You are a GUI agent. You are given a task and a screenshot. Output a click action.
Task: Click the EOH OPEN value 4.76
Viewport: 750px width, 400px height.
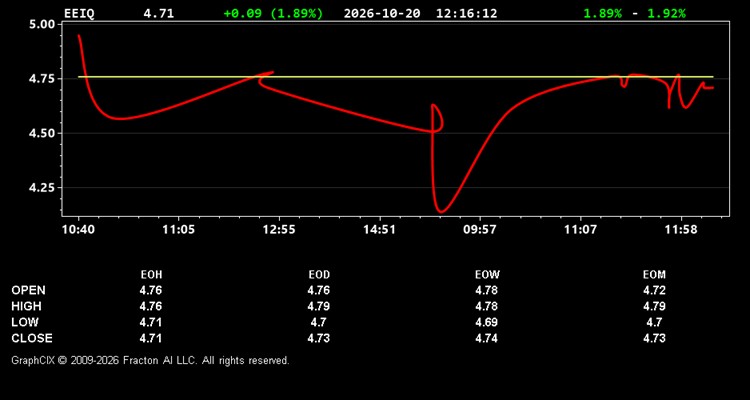point(151,290)
